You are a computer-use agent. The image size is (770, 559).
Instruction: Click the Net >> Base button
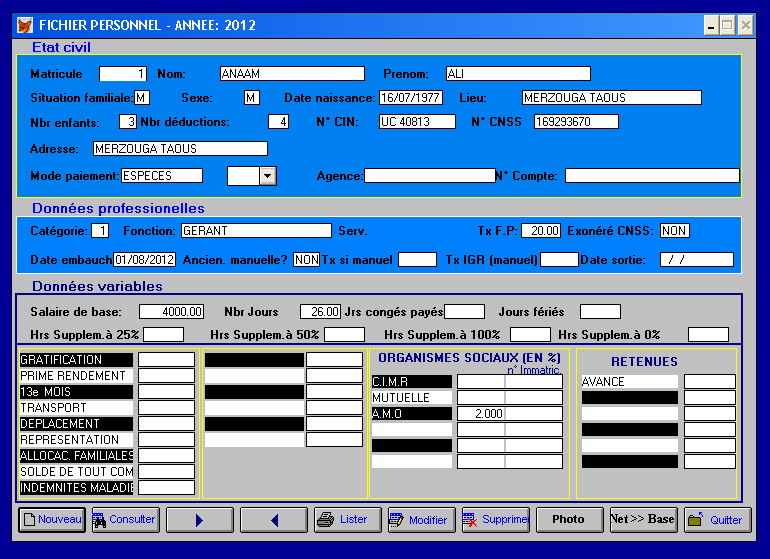point(644,520)
